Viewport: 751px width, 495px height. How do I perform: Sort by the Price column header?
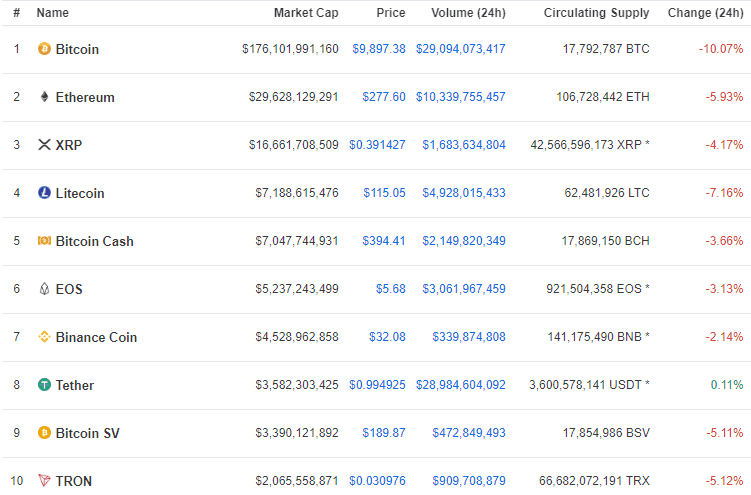(x=391, y=13)
